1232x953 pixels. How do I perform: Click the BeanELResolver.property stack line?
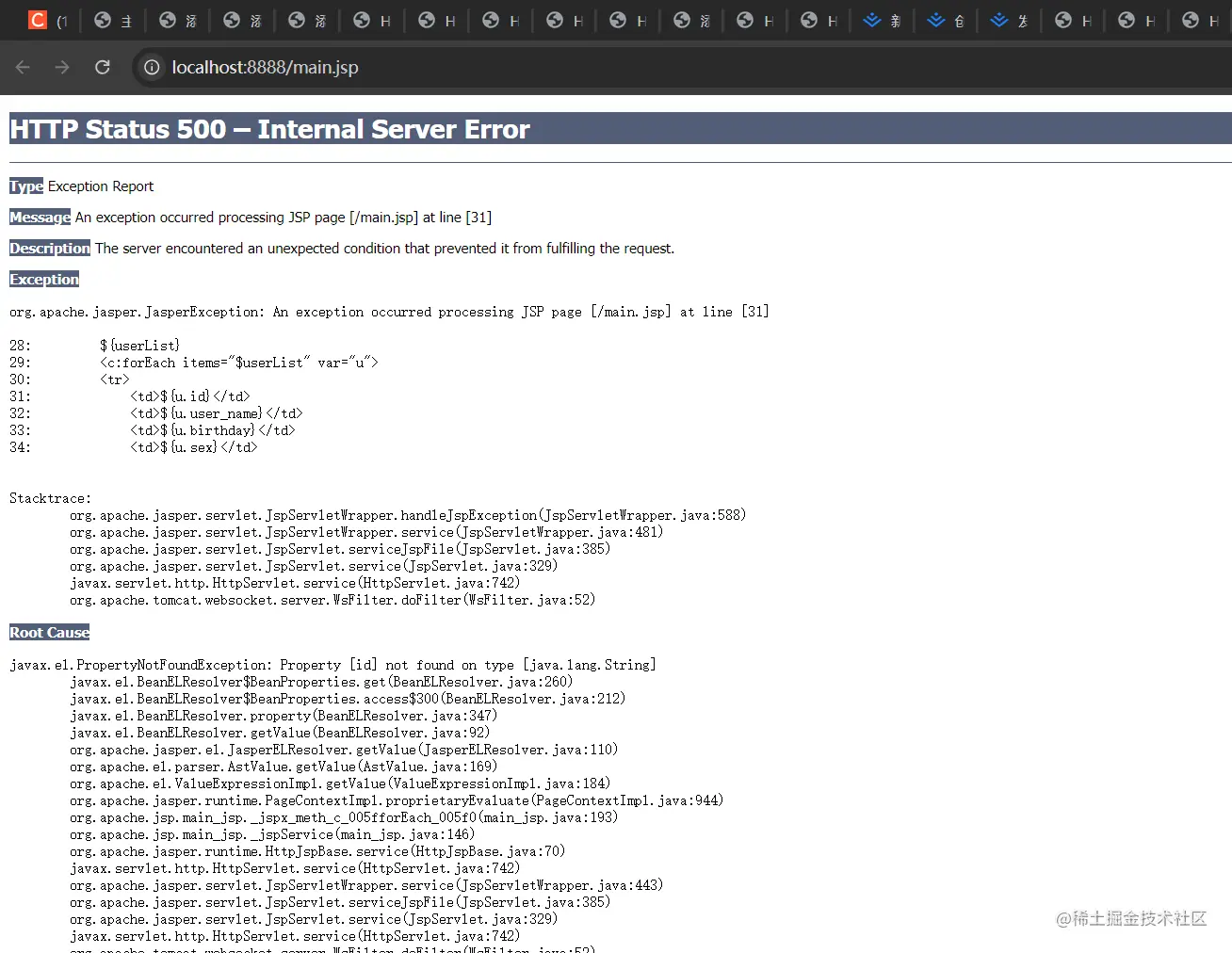[x=284, y=716]
